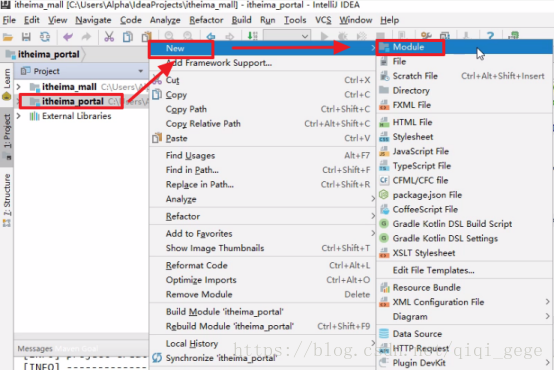Select itheima_portal in the project tree
The image size is (554, 370).
(x=72, y=101)
